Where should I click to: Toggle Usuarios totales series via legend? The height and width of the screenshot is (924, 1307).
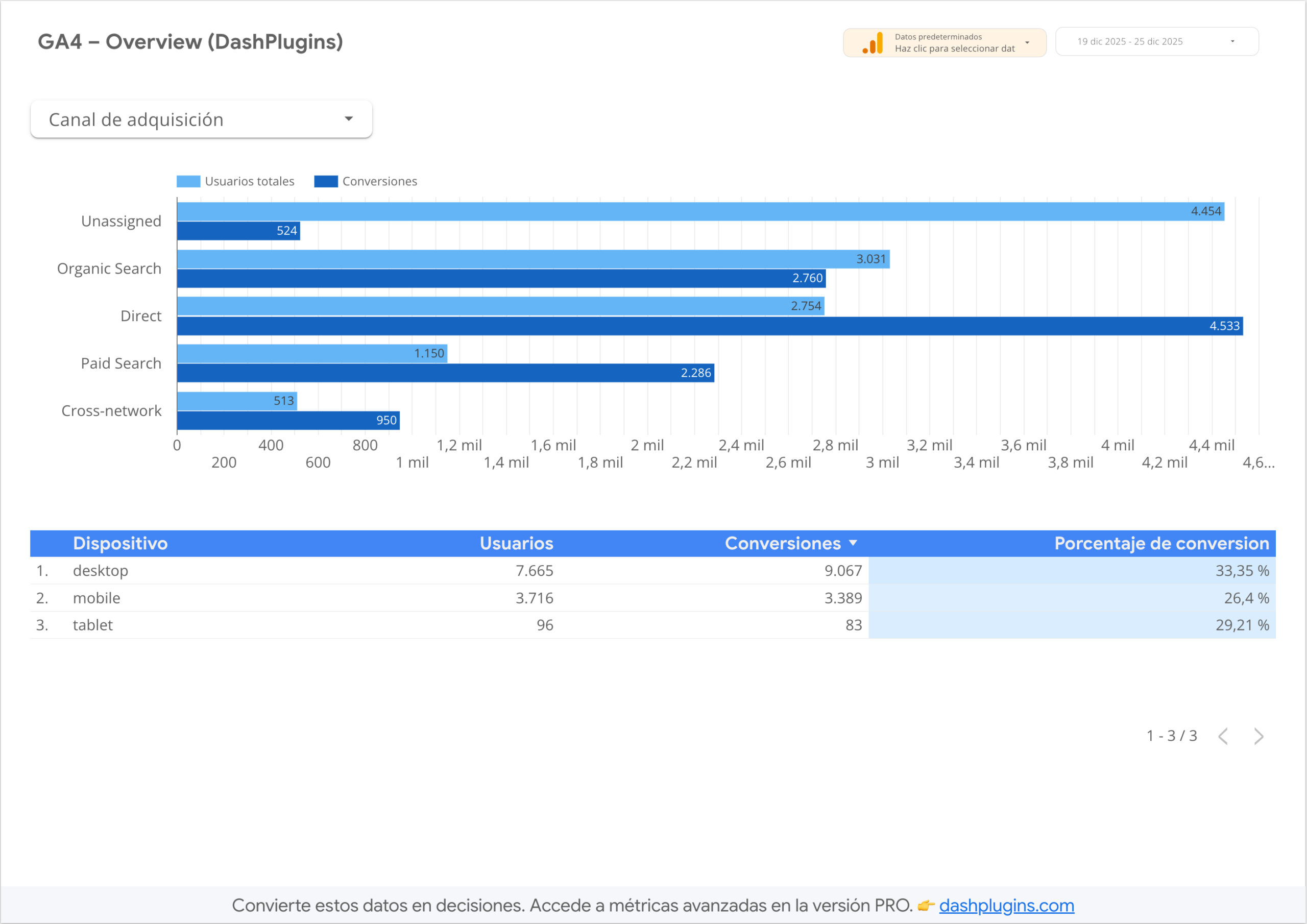point(249,181)
